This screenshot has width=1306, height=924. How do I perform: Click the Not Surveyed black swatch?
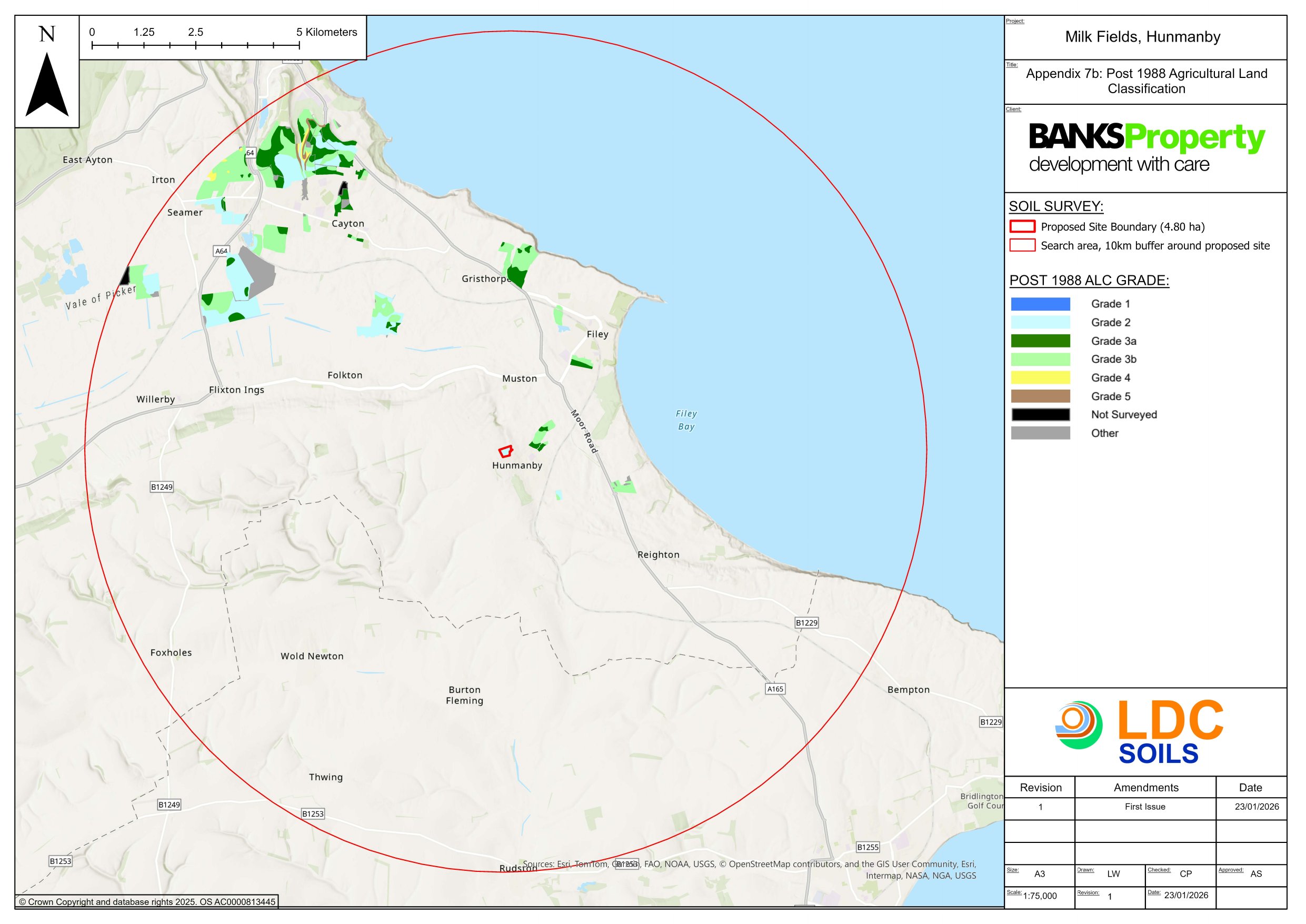(x=1040, y=415)
